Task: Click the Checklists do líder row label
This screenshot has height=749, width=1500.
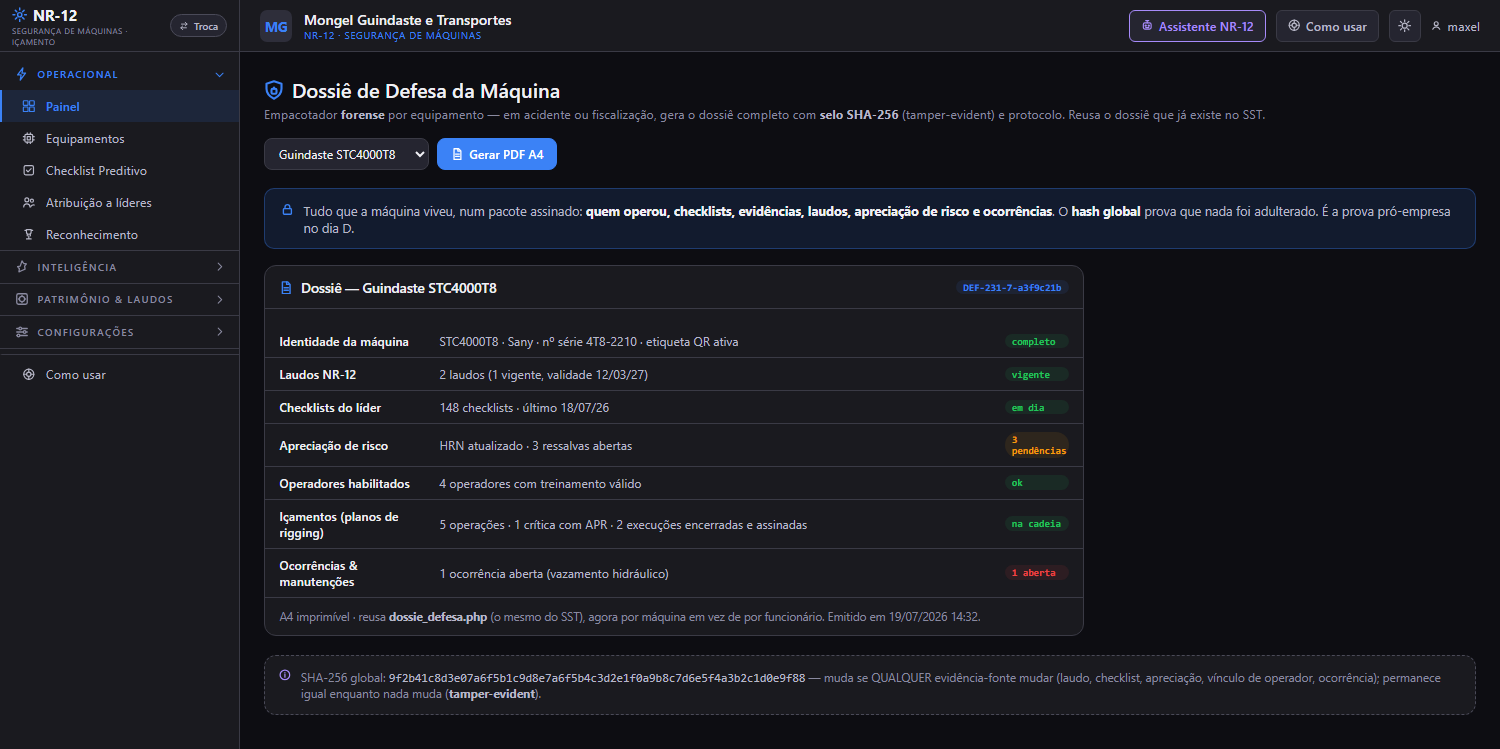Action: [330, 408]
